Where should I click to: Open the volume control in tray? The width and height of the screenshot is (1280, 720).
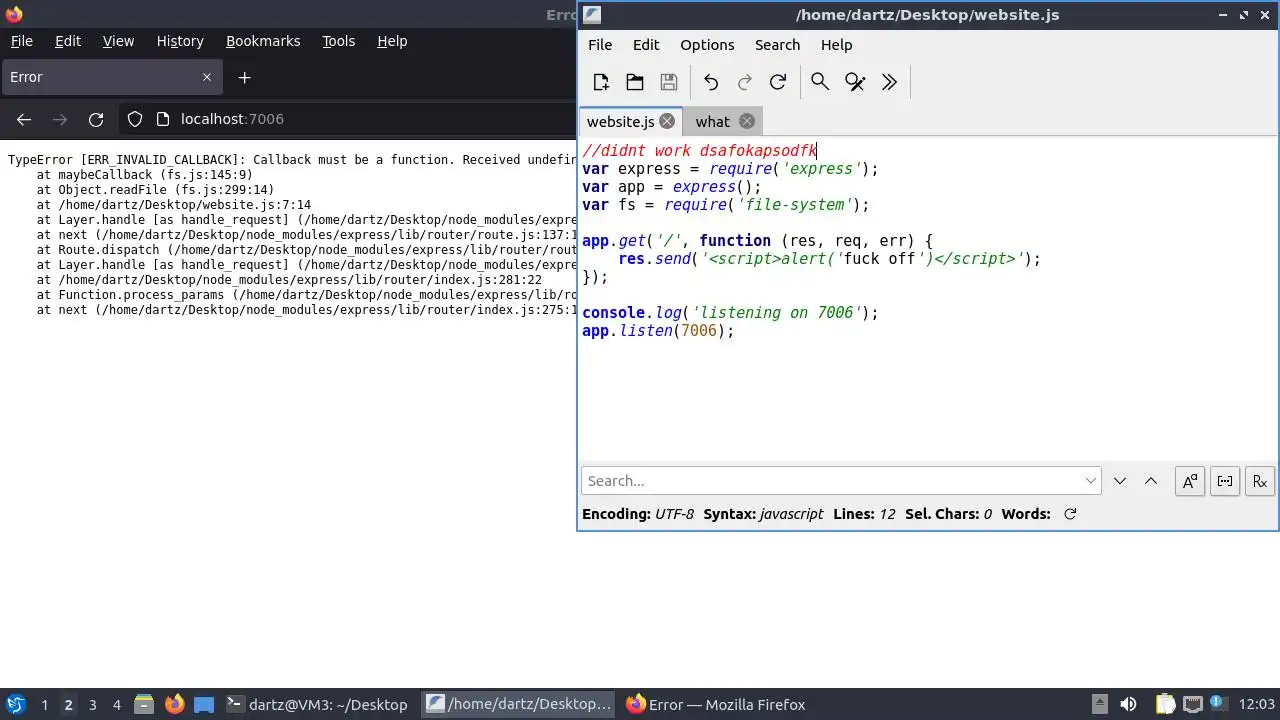click(1128, 704)
